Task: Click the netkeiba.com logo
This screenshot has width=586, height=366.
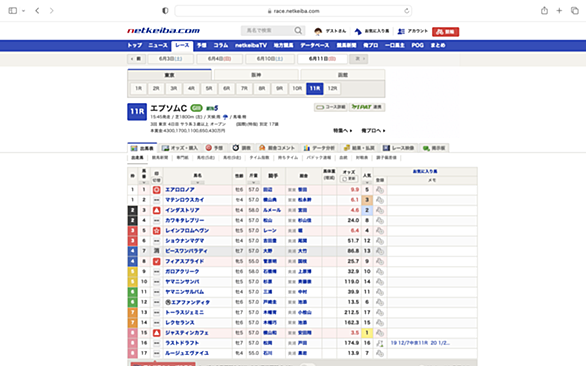Action: click(164, 31)
